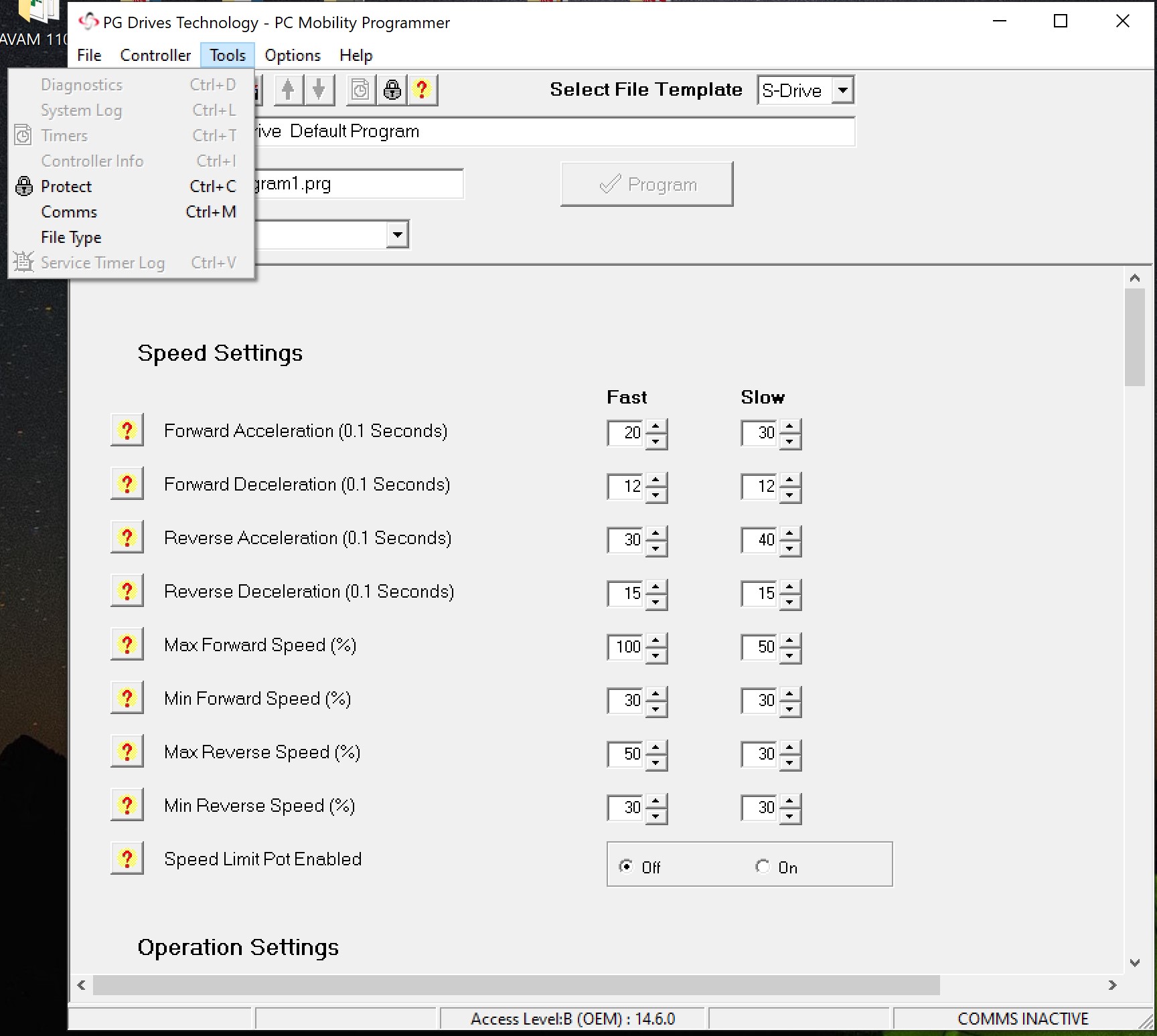Increase Fast Forward Acceleration value
The image size is (1157, 1036).
[656, 426]
